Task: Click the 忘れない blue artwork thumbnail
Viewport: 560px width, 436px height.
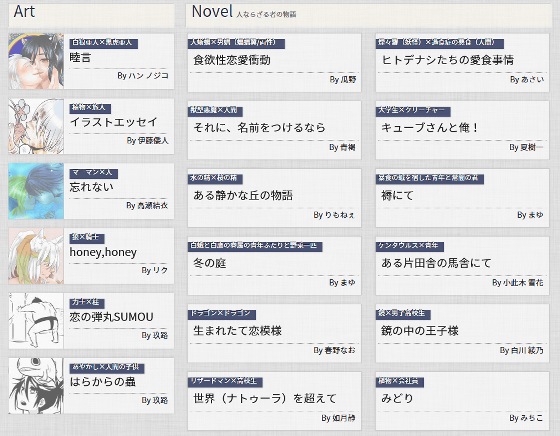Action: click(x=36, y=191)
